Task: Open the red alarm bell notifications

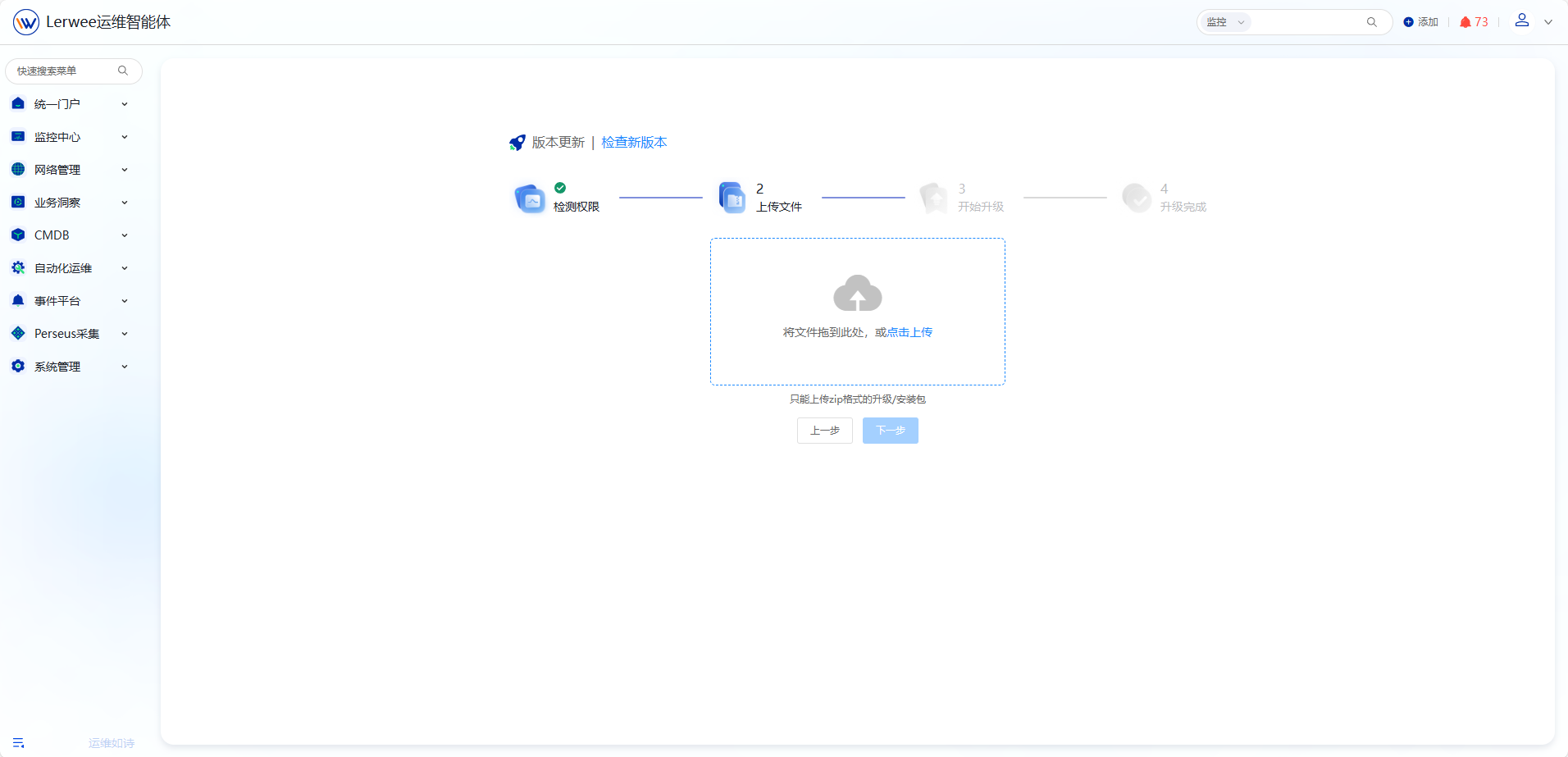Action: (x=1465, y=22)
